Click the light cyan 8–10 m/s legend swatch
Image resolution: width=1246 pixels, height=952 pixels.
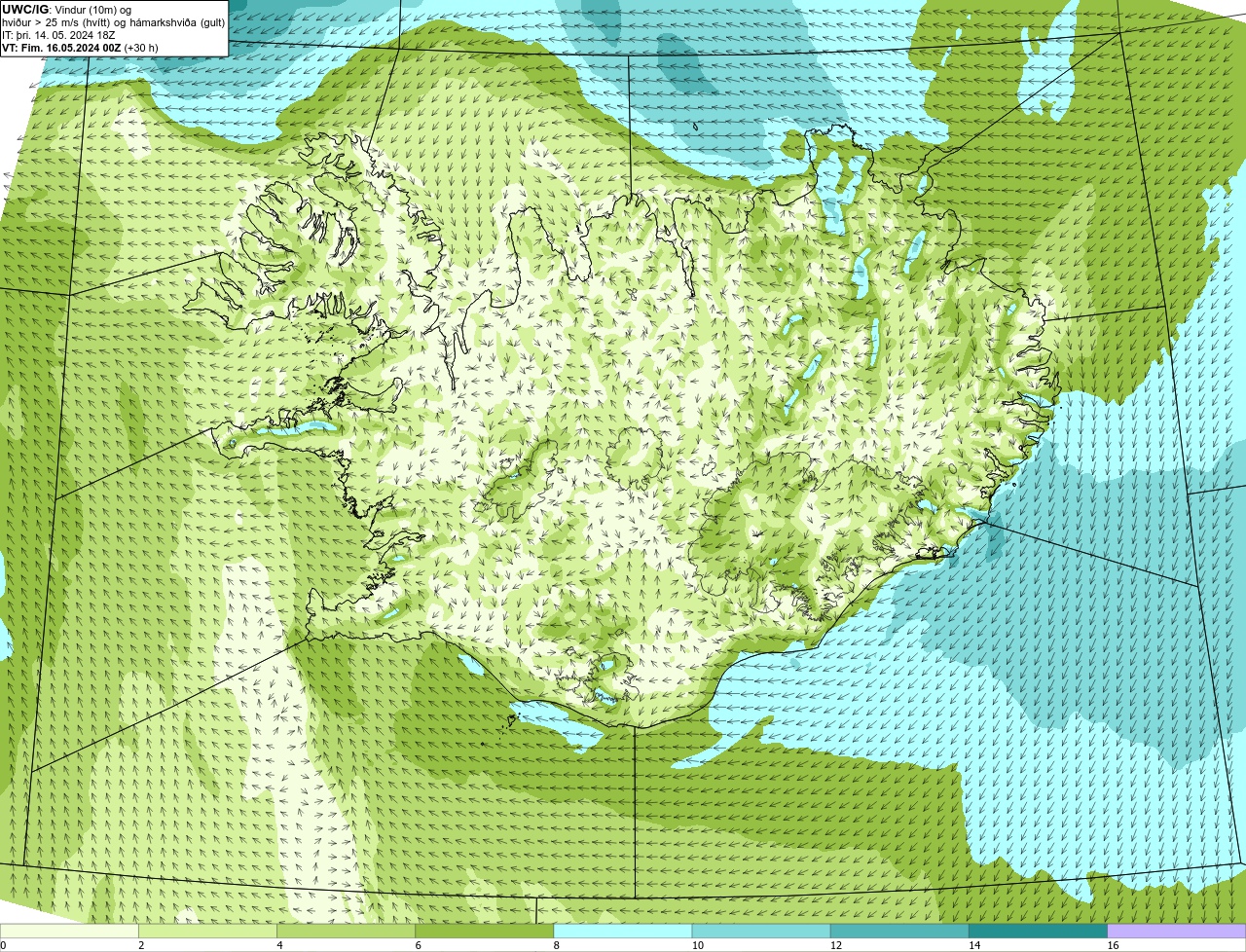pos(623,932)
